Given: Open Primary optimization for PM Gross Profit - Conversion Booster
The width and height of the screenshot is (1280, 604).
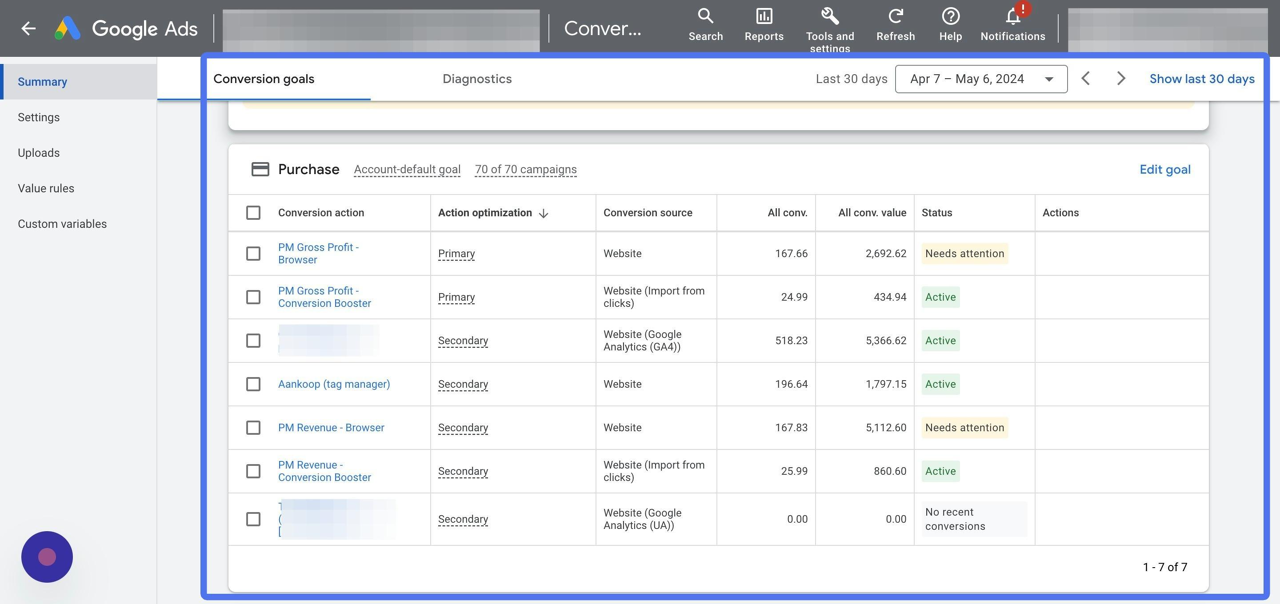Looking at the screenshot, I should click(456, 297).
